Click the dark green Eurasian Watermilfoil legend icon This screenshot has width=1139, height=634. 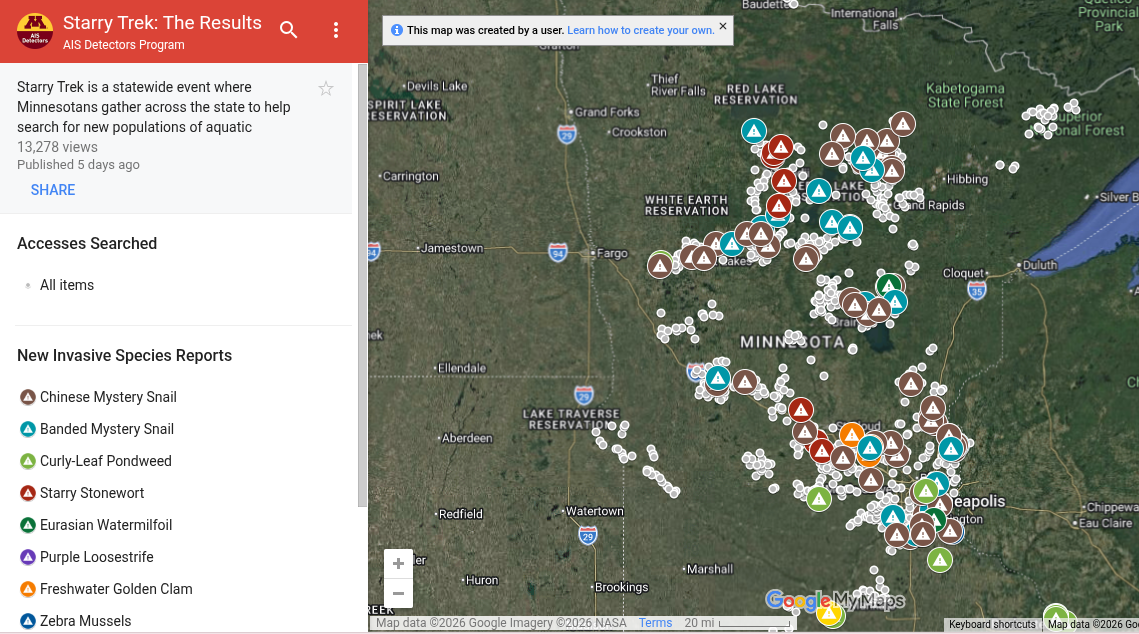[28, 525]
